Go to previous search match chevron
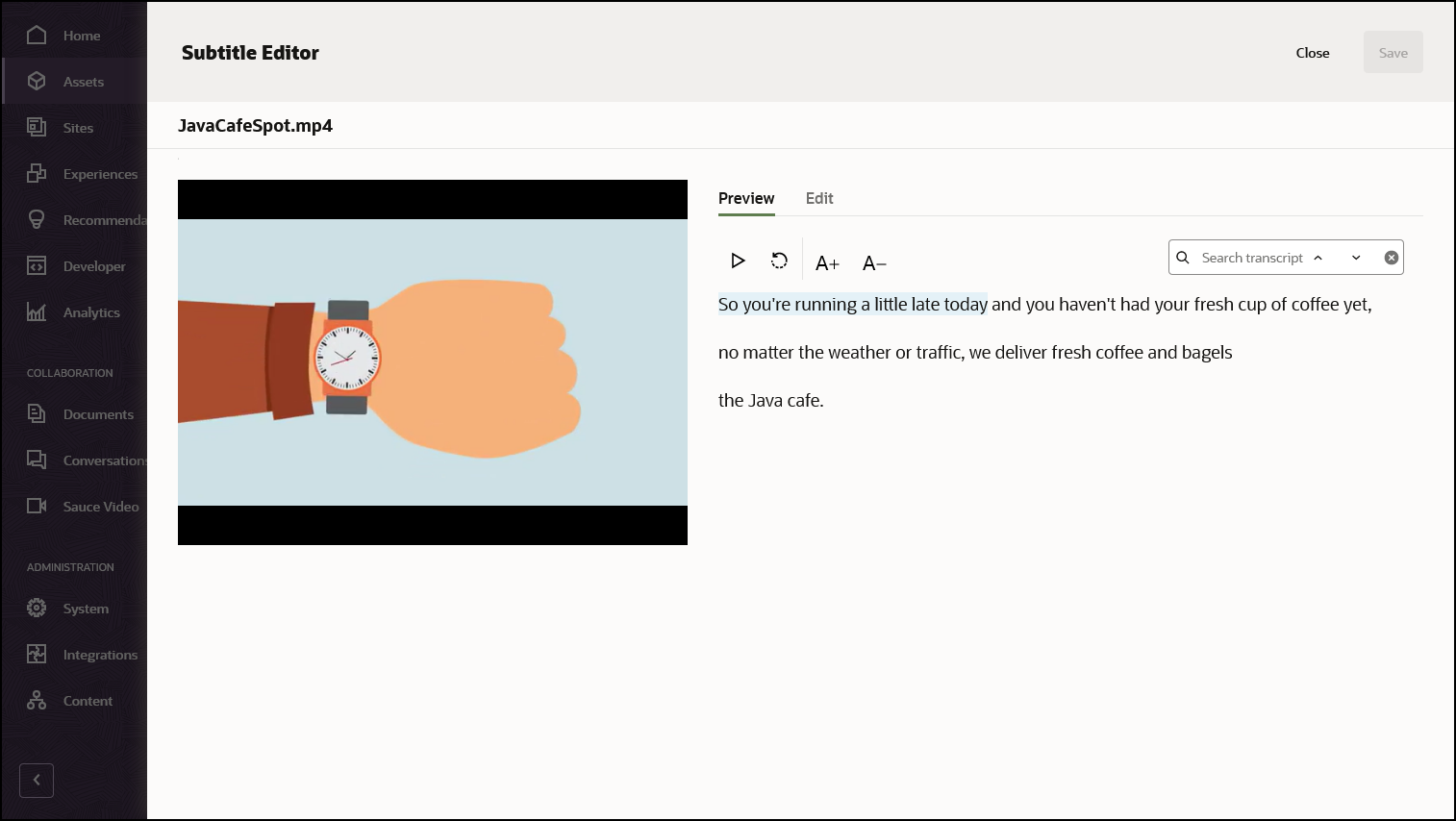This screenshot has width=1456, height=821. [1318, 258]
